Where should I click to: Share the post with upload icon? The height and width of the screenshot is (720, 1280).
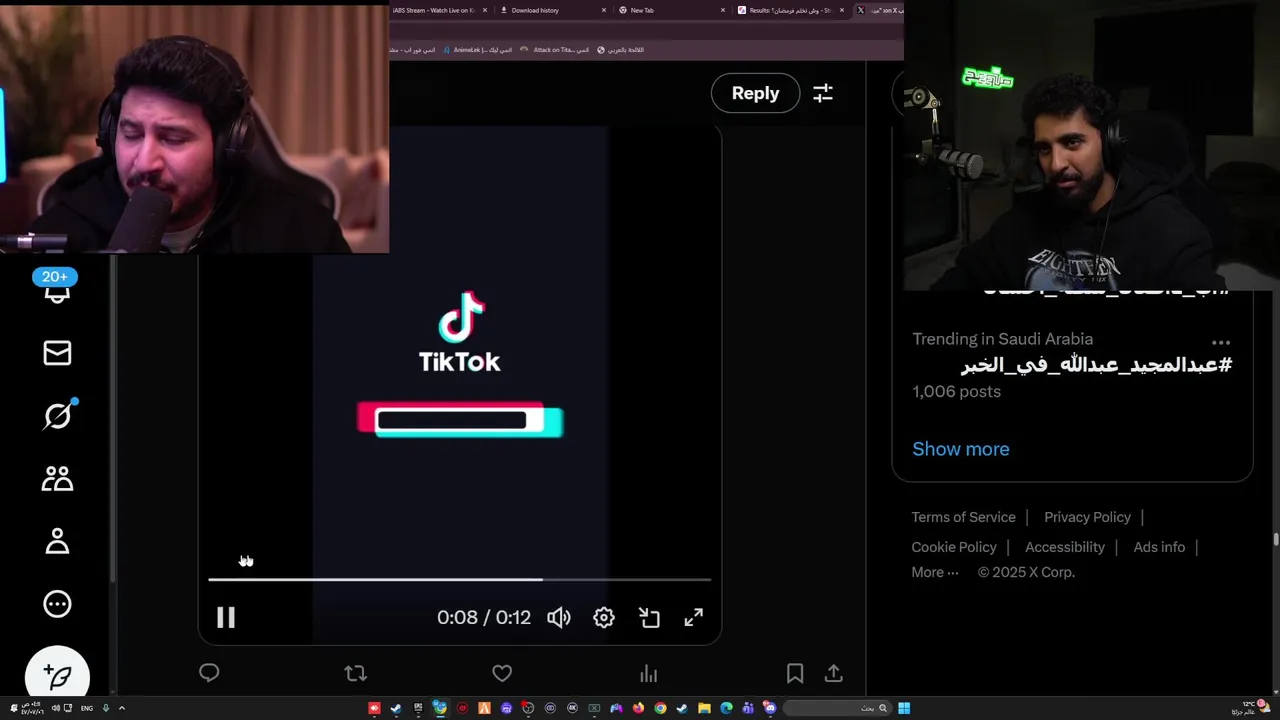pos(833,673)
